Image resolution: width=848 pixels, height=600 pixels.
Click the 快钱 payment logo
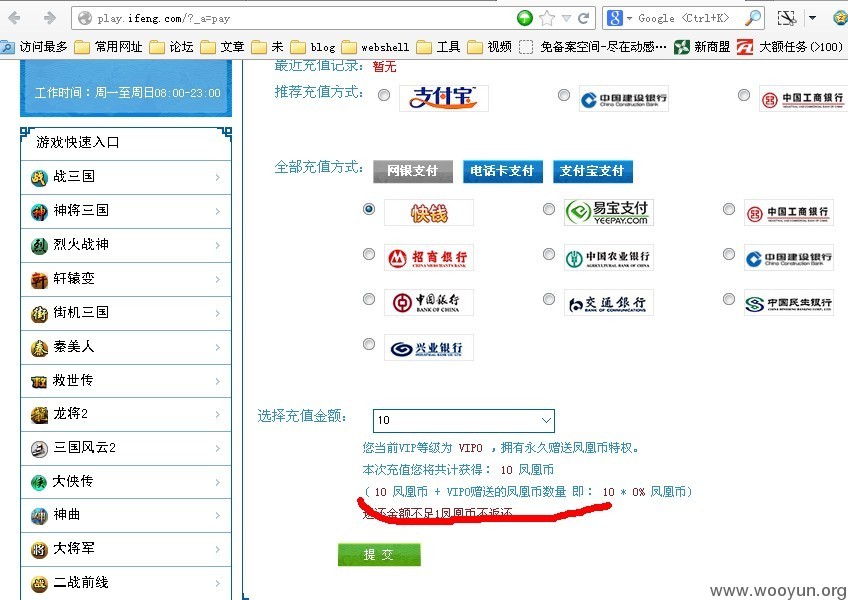tap(429, 213)
